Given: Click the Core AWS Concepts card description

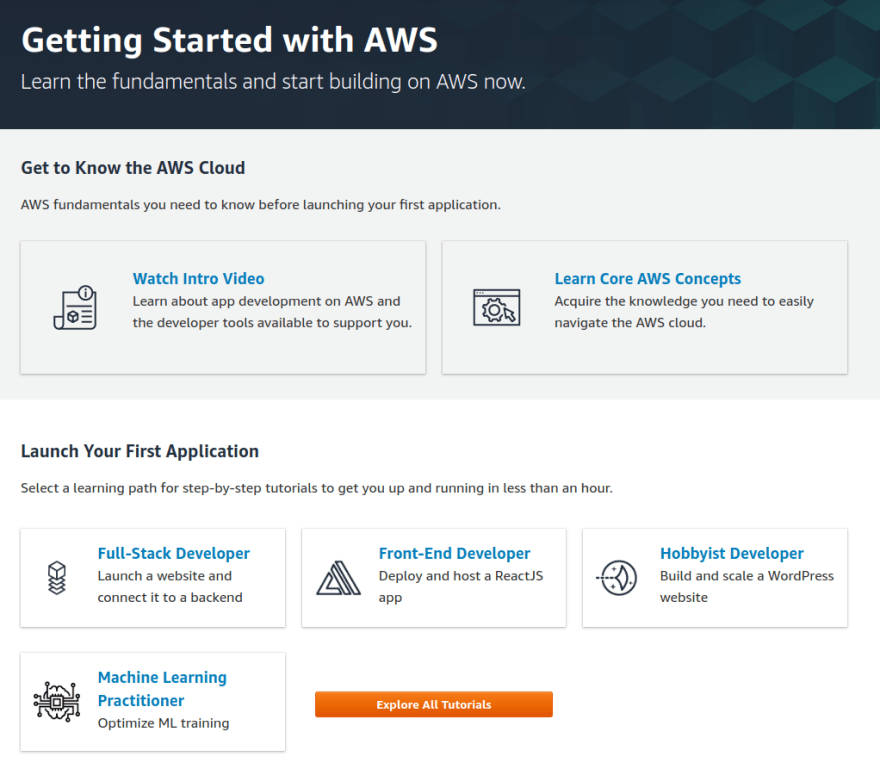Looking at the screenshot, I should pyautogui.click(x=684, y=312).
